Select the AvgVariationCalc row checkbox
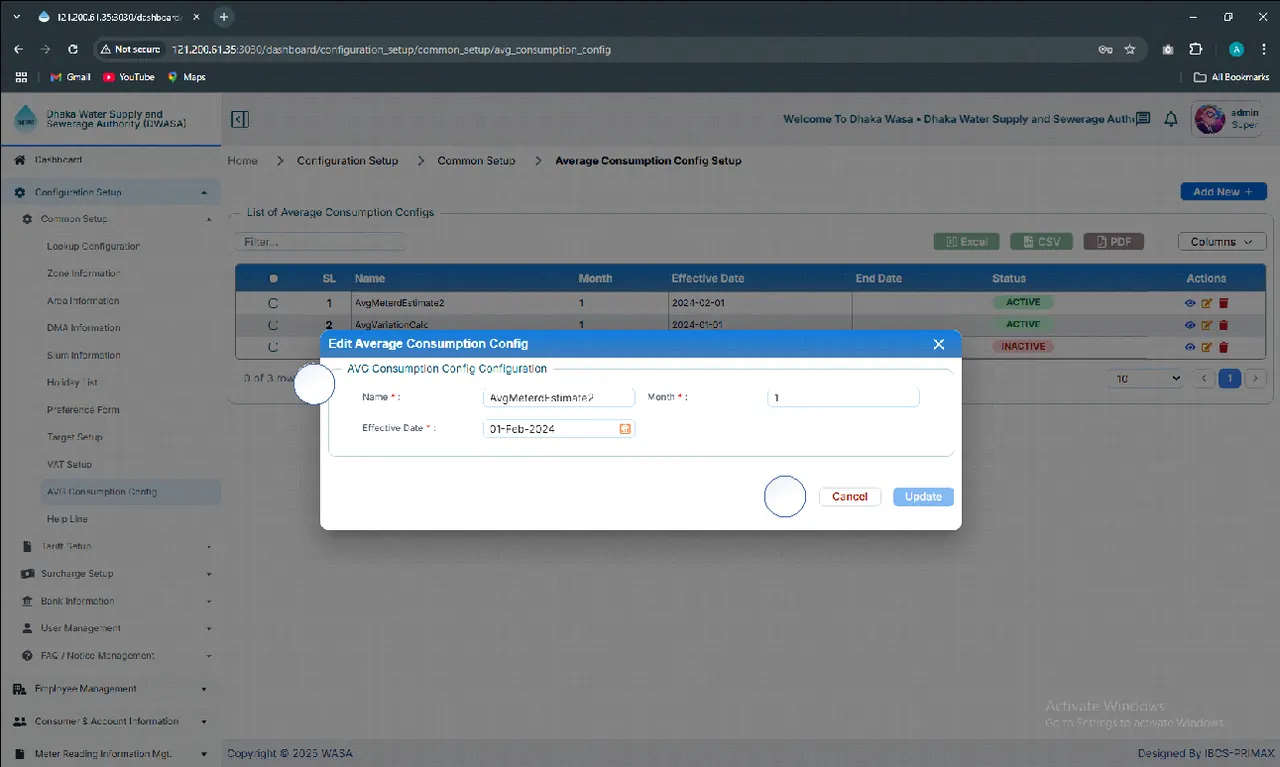This screenshot has width=1280, height=767. (x=273, y=325)
